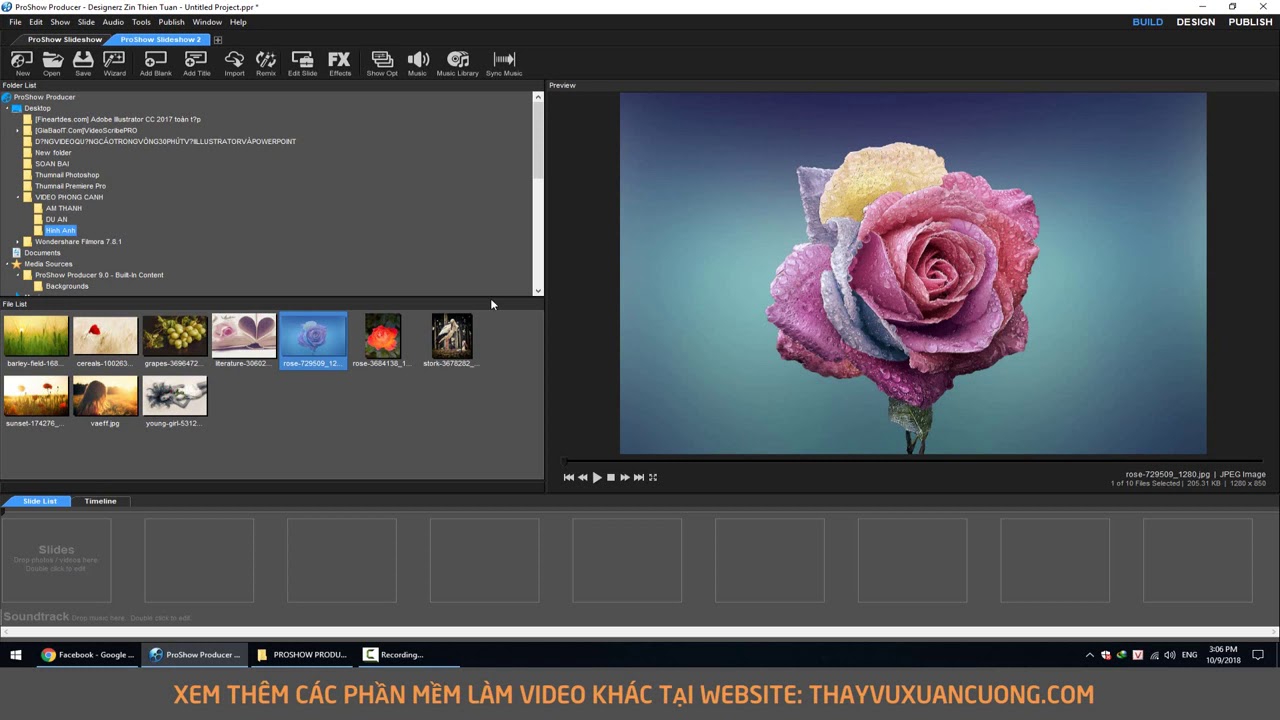1280x720 pixels.
Task: Save the project using the Save icon
Action: [x=83, y=63]
